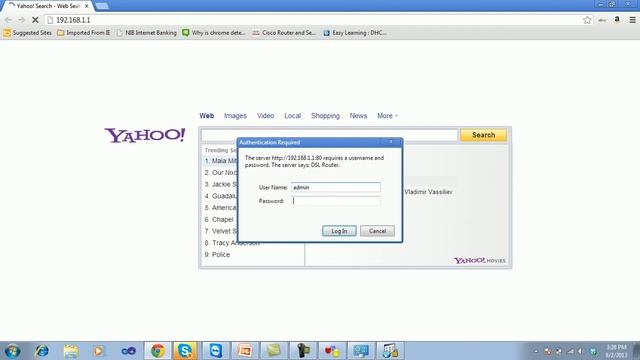Screen dimensions: 640x360
Task: Click the blue infinity icon on taskbar
Action: [128, 351]
